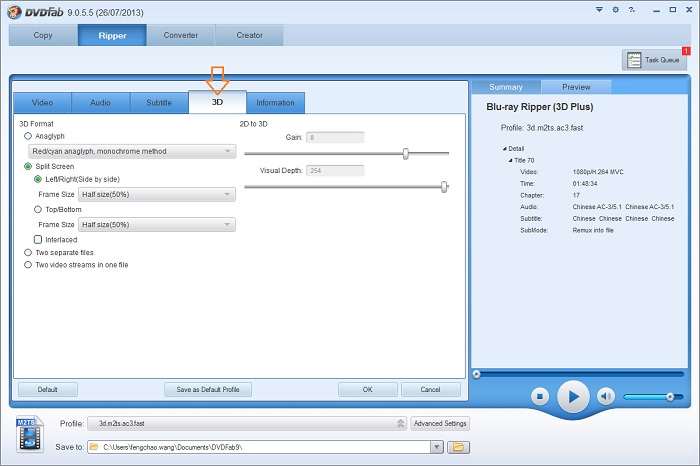
Task: Choose Left/Right (Side by side) option
Action: (x=38, y=179)
